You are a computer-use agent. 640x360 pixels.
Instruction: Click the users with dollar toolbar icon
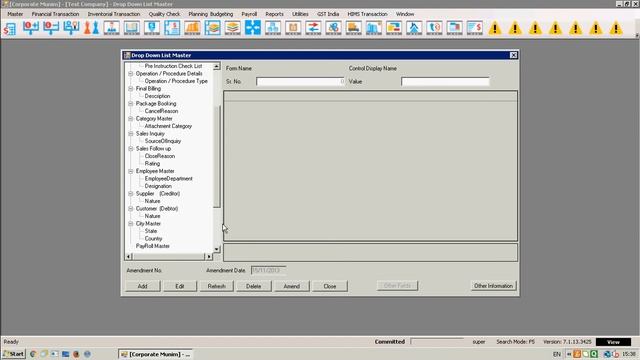pyautogui.click(x=71, y=28)
